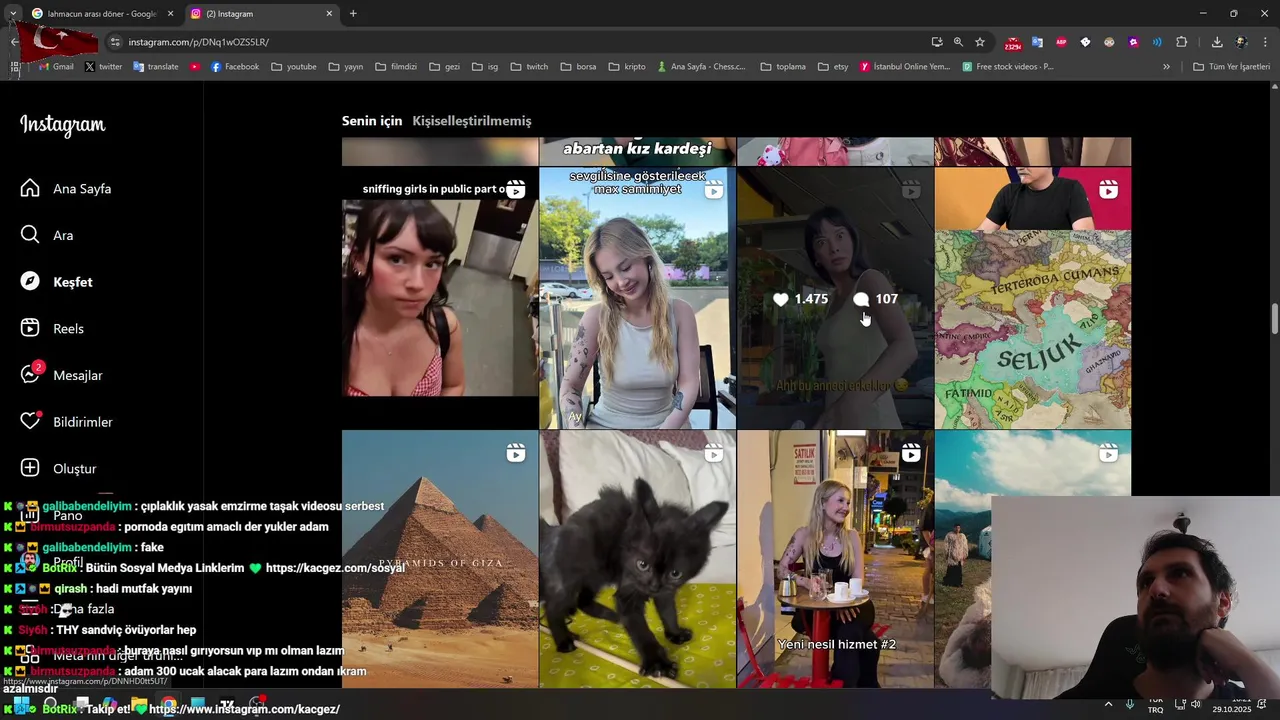Switch to Kişiselleştirilmemiş tab

click(472, 121)
